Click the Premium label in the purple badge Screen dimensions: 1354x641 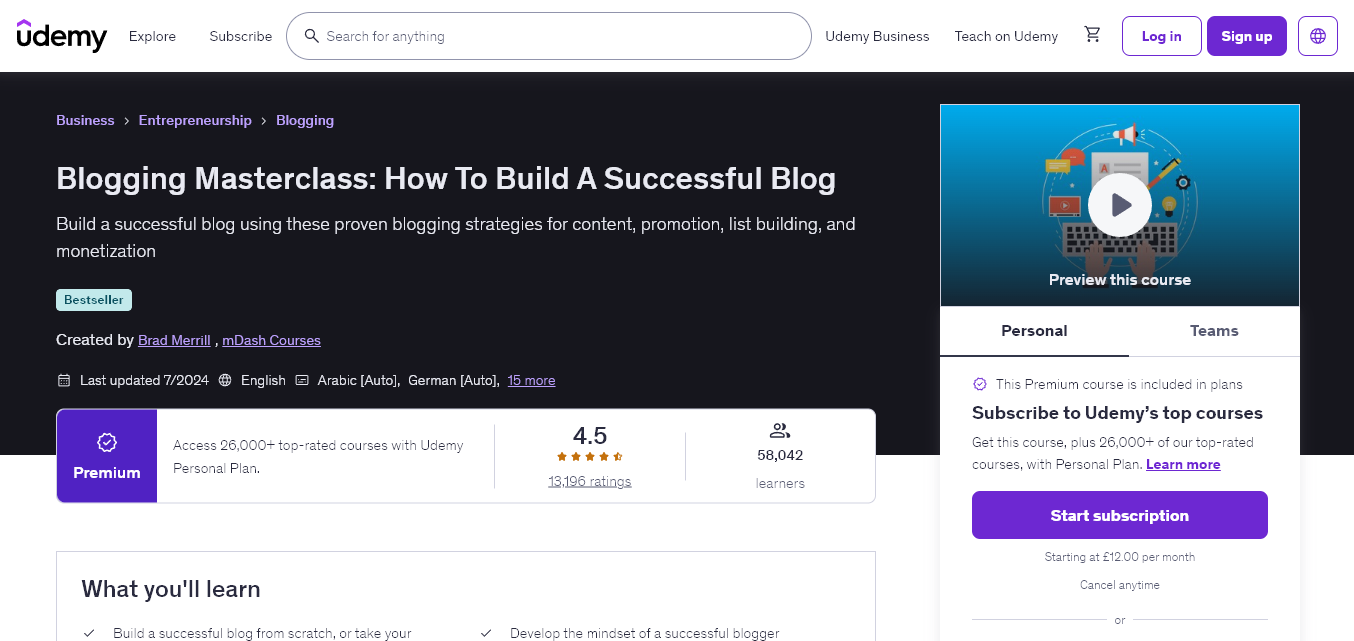[107, 473]
